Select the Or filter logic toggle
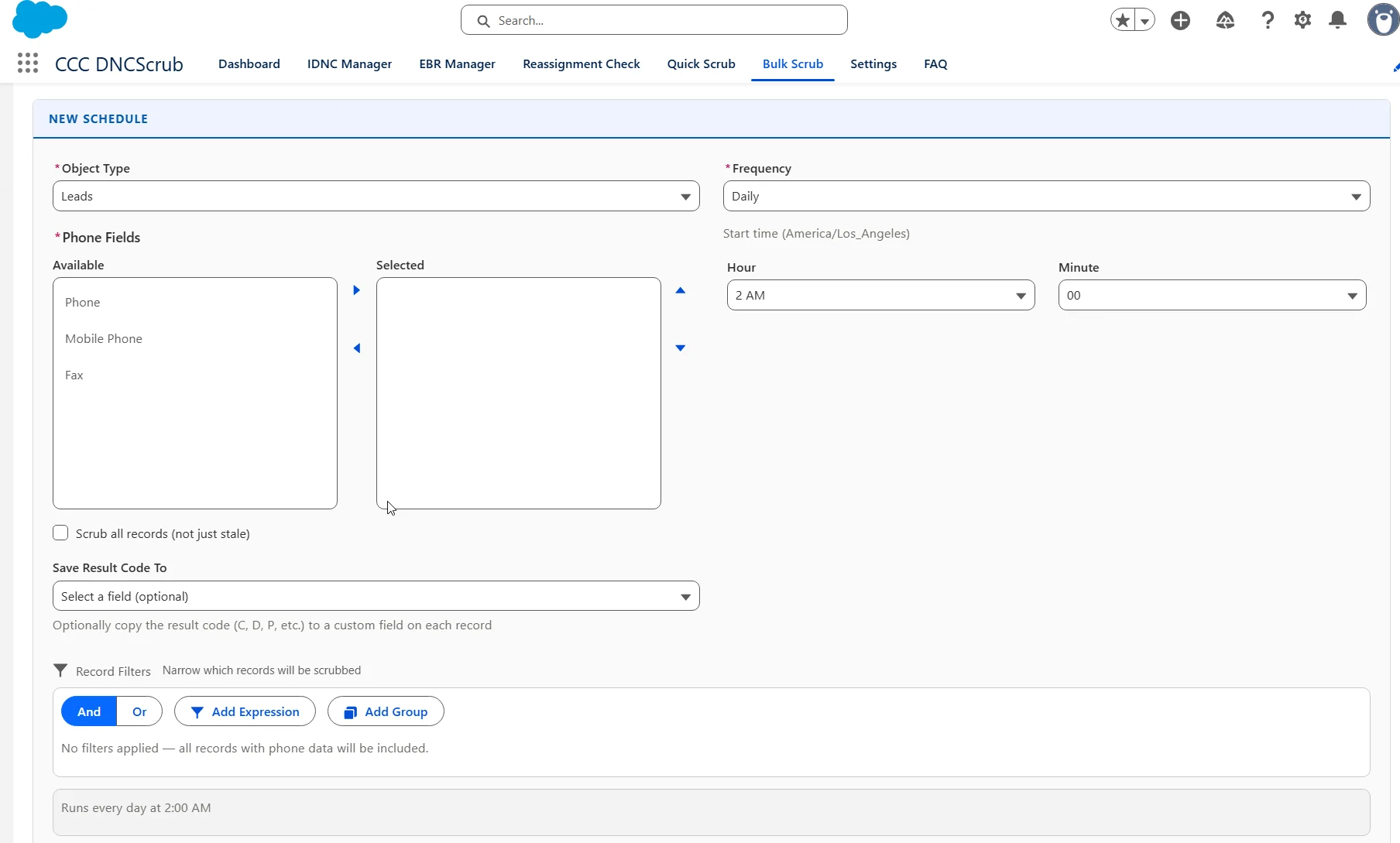The image size is (1400, 843). pyautogui.click(x=139, y=711)
